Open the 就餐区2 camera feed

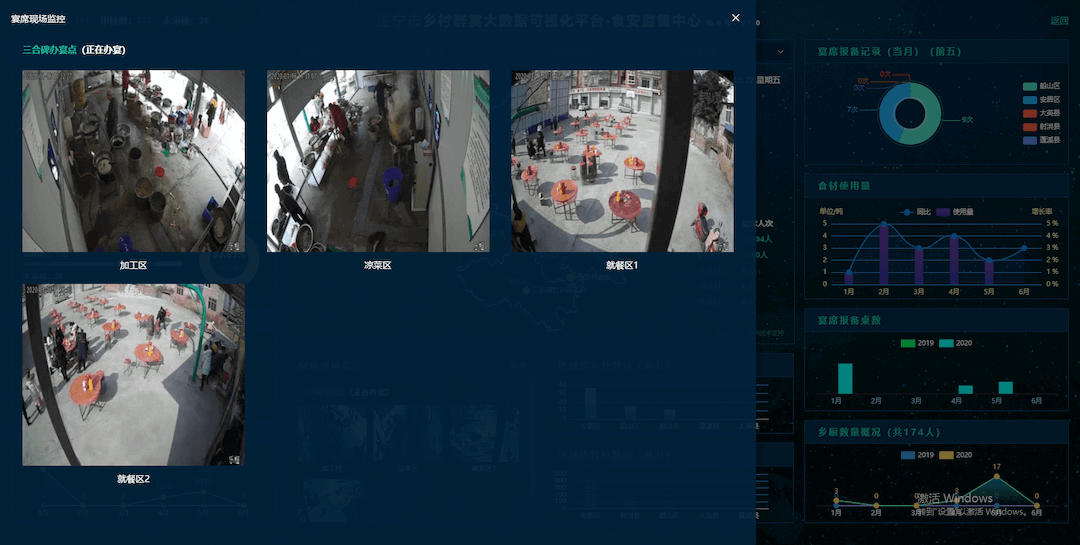tap(133, 375)
